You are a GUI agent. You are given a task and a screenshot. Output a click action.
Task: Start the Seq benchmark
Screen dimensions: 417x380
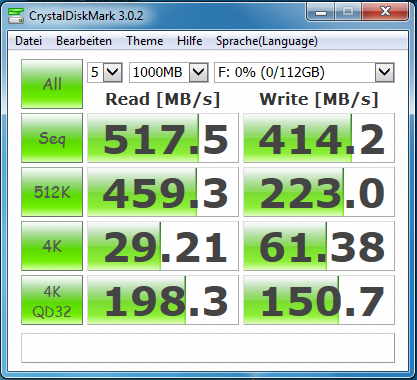coord(52,138)
